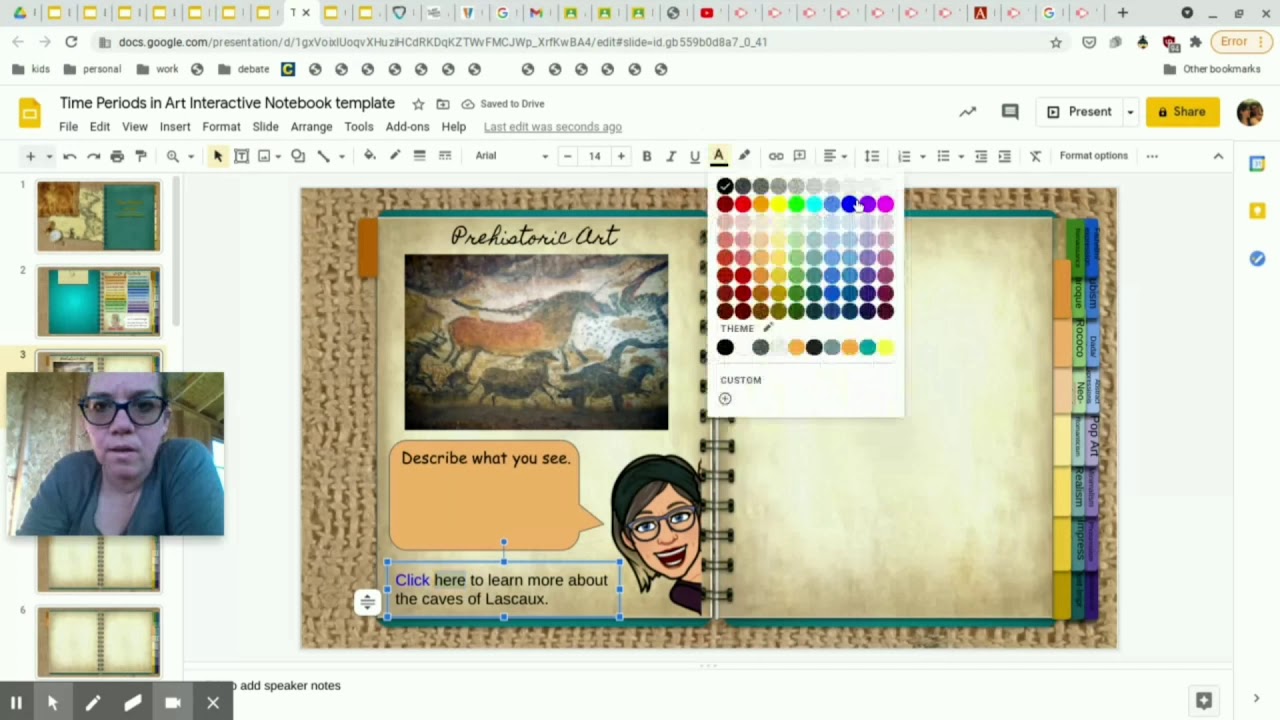The width and height of the screenshot is (1280, 720).
Task: Toggle Bold formatting
Action: pos(647,156)
